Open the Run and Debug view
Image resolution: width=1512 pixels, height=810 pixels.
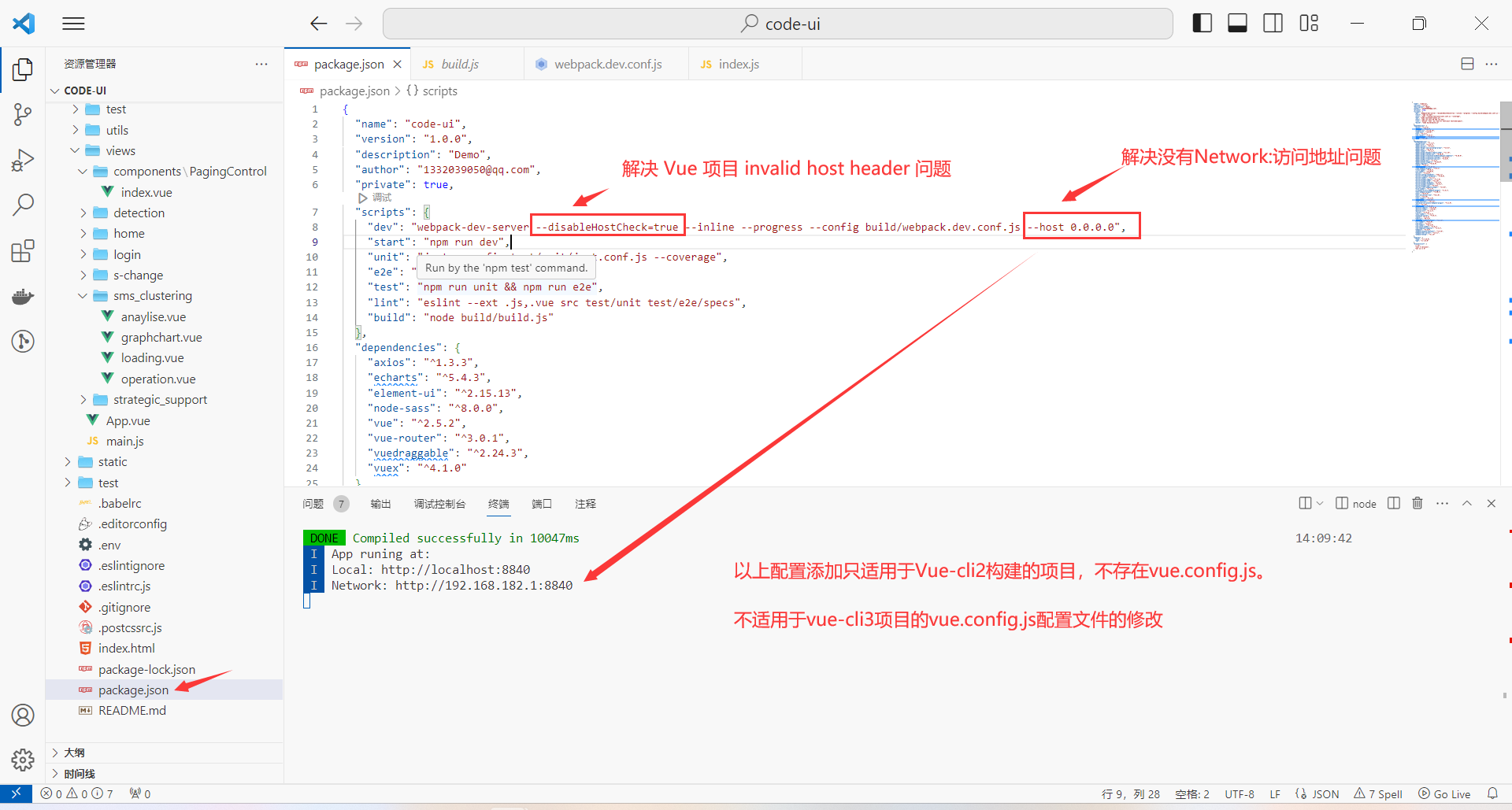[23, 160]
